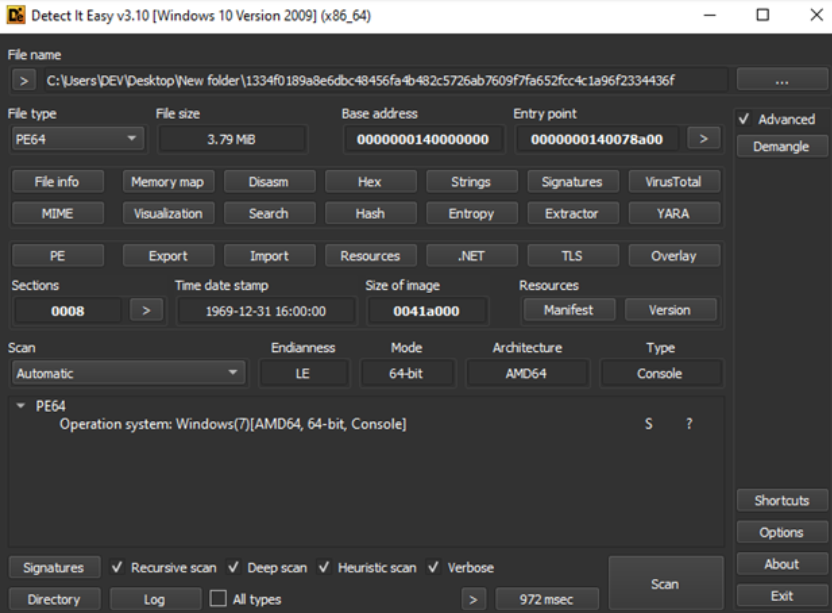Open the Entropy view
This screenshot has width=832, height=613.
[472, 213]
